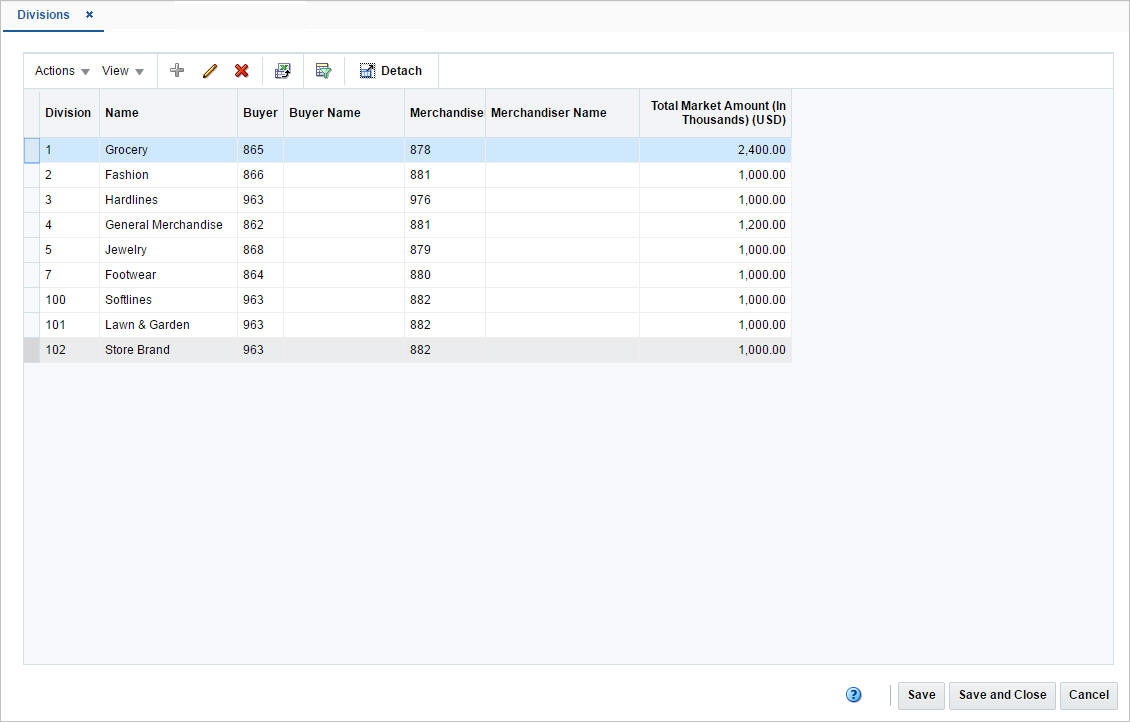Click the Add (plus) icon

click(x=177, y=71)
